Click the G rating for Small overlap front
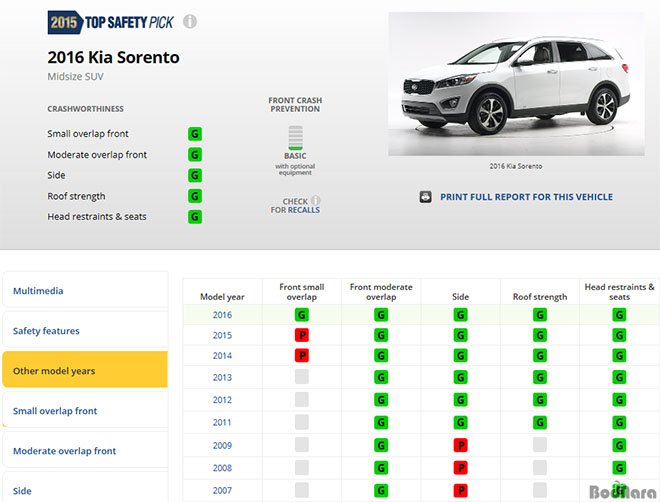Viewport: 660px width, 502px height. click(x=195, y=134)
